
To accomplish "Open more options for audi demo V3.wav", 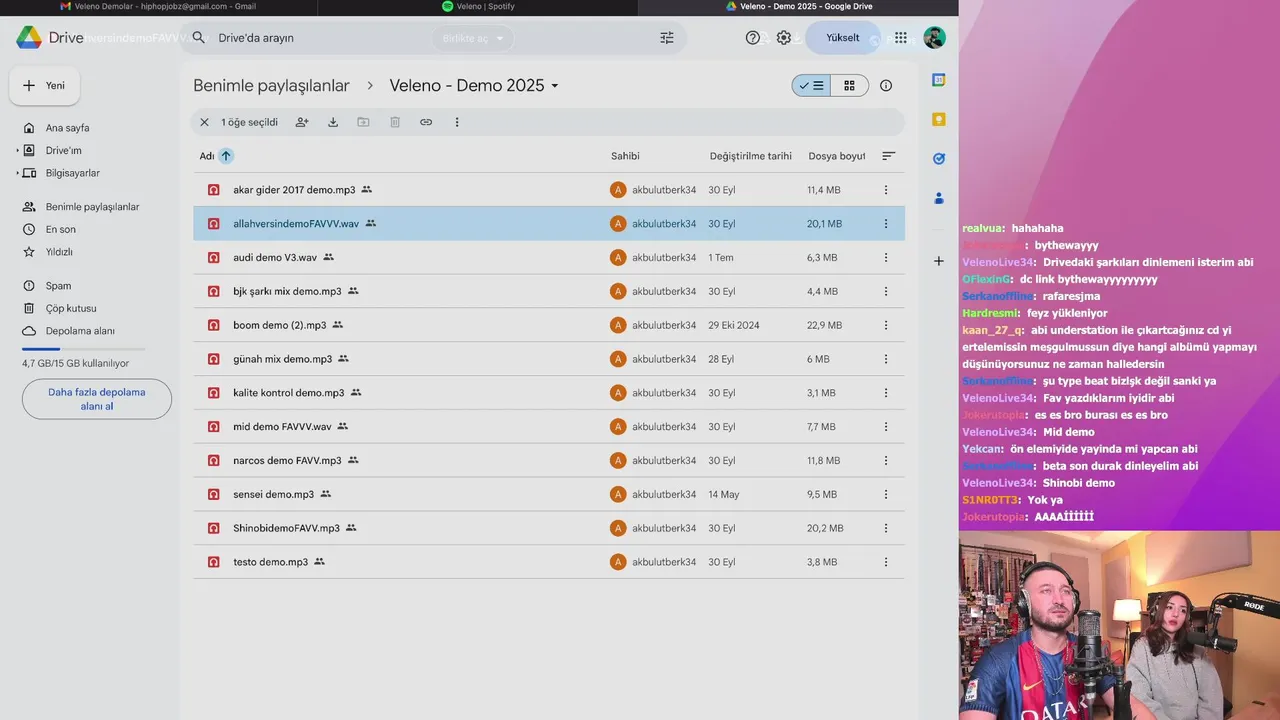I will coord(886,258).
